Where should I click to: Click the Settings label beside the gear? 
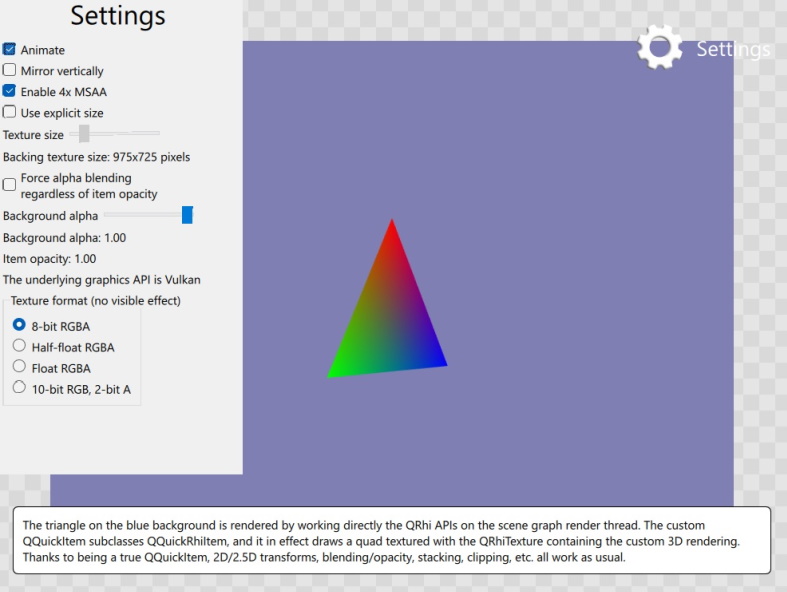(733, 49)
